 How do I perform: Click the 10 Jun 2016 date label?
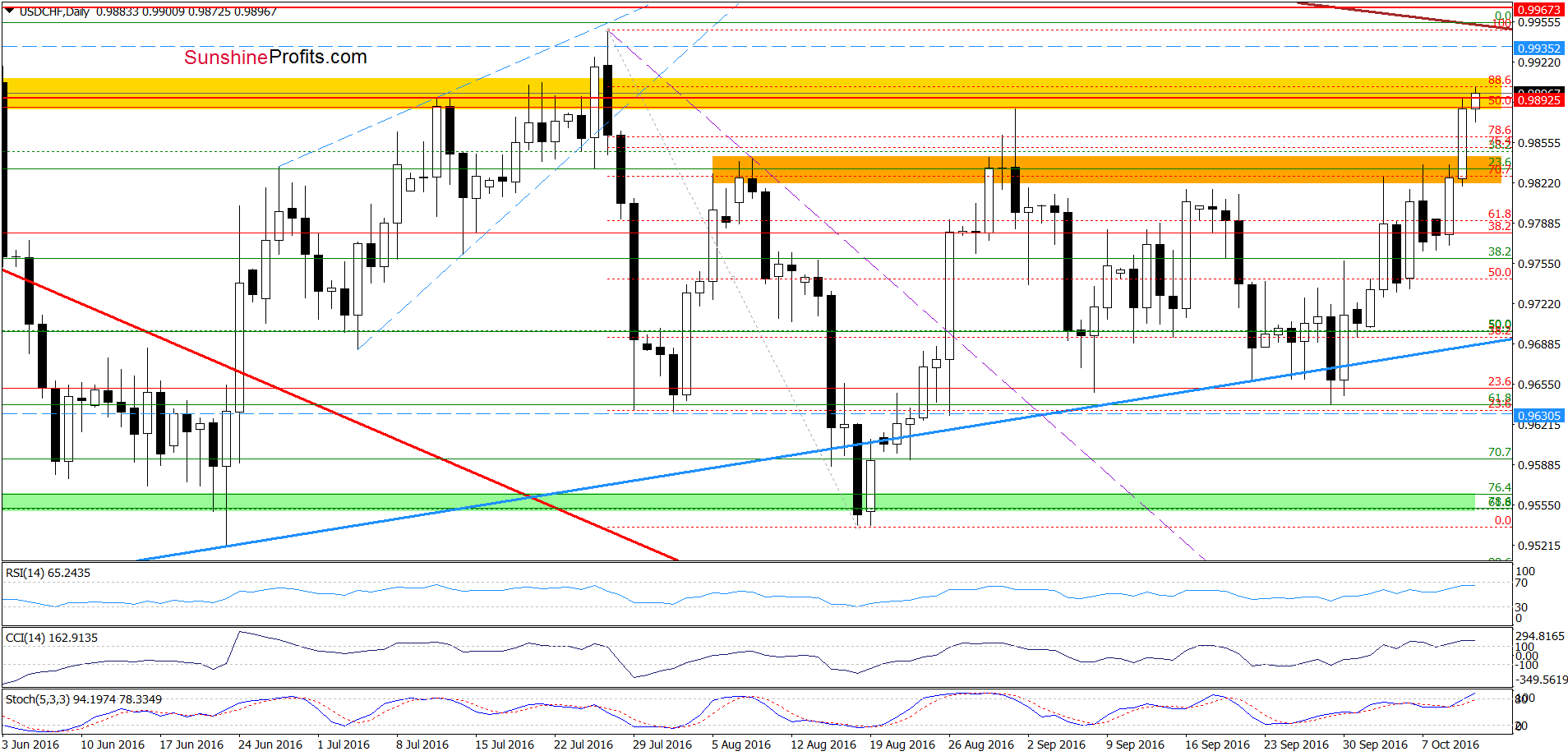point(113,744)
